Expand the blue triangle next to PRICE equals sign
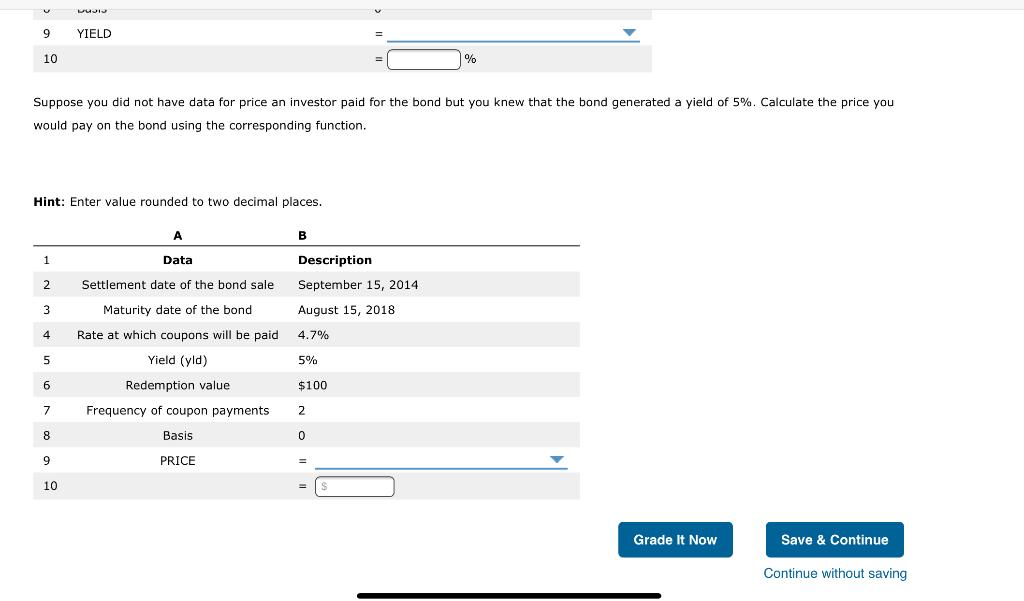This screenshot has height=601, width=1024. point(557,460)
